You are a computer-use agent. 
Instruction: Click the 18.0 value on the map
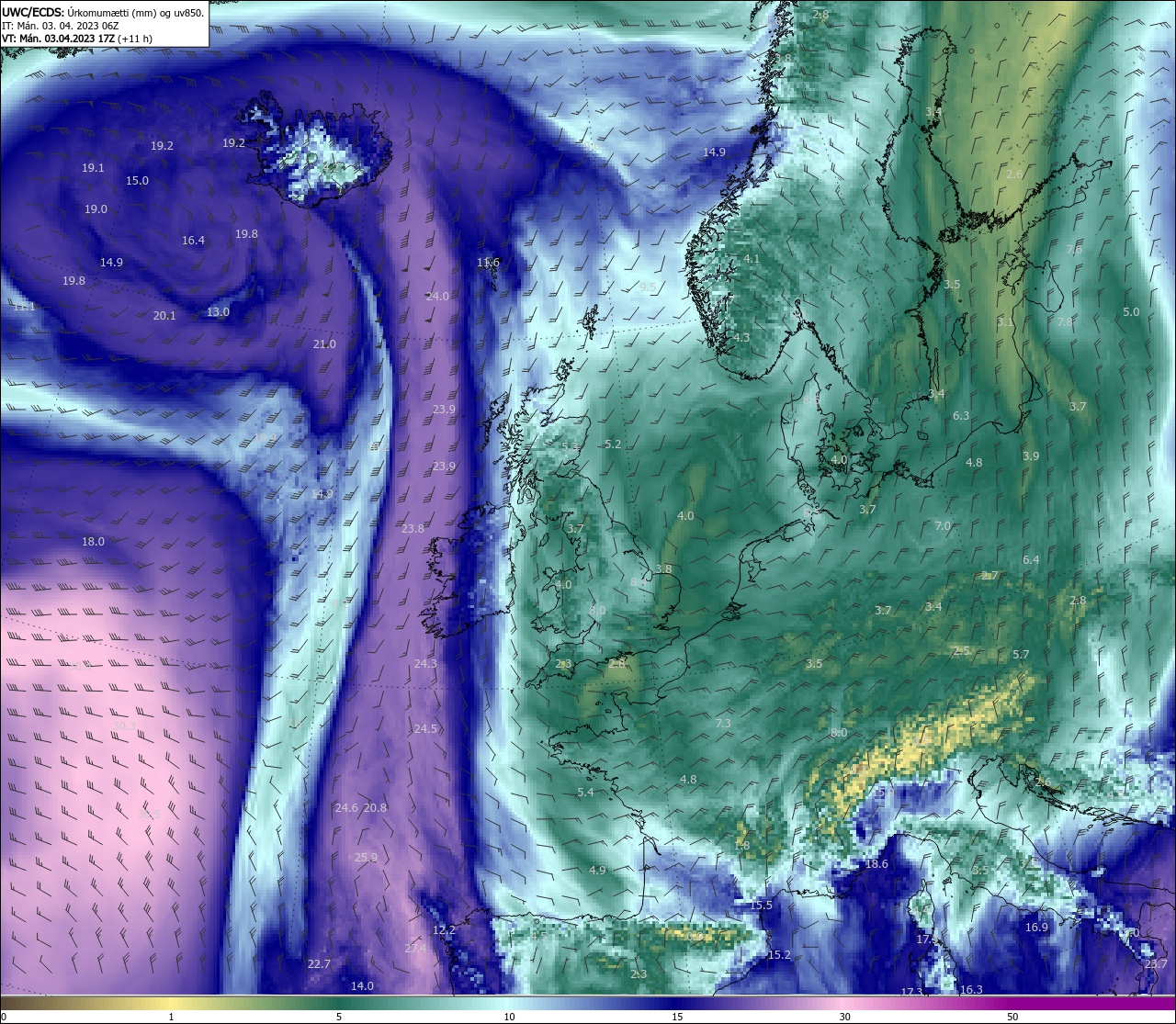click(x=93, y=542)
